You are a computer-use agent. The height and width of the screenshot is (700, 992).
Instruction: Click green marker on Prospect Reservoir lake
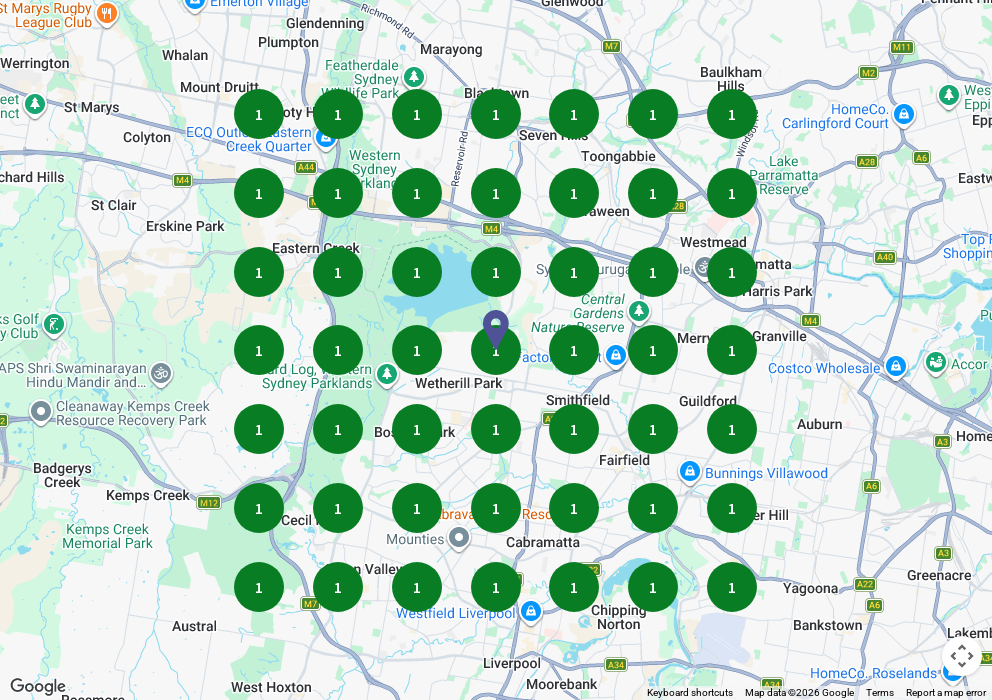tap(416, 272)
